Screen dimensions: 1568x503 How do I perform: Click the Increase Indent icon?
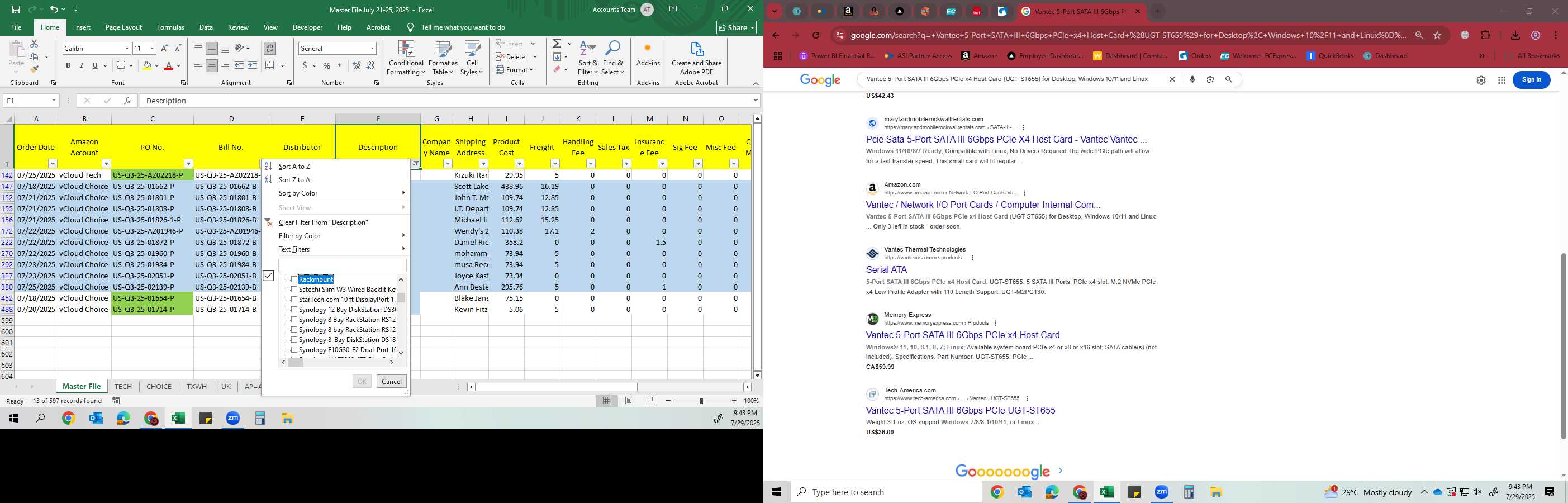coord(253,65)
